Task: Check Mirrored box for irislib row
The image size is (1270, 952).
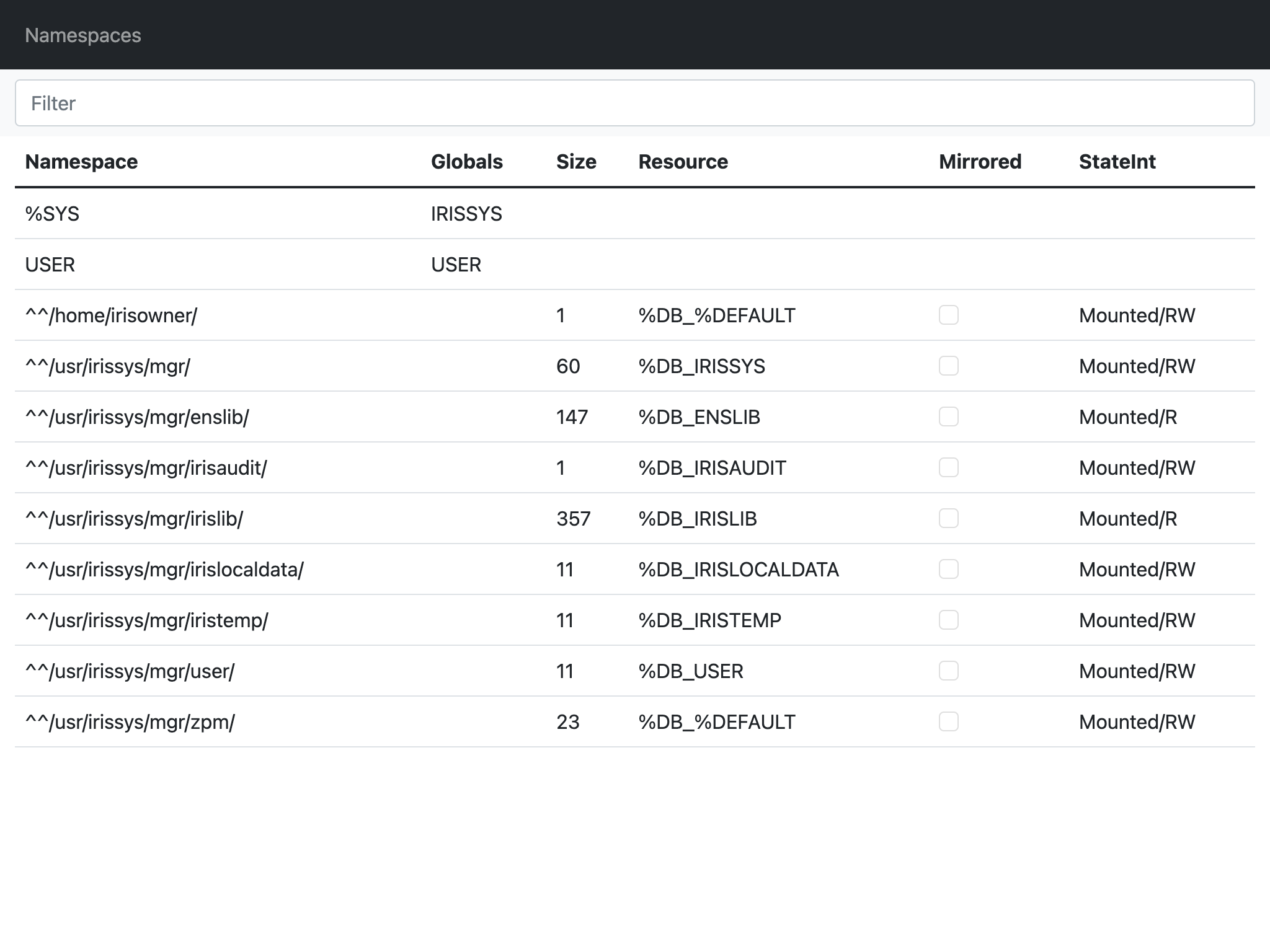Action: tap(948, 518)
